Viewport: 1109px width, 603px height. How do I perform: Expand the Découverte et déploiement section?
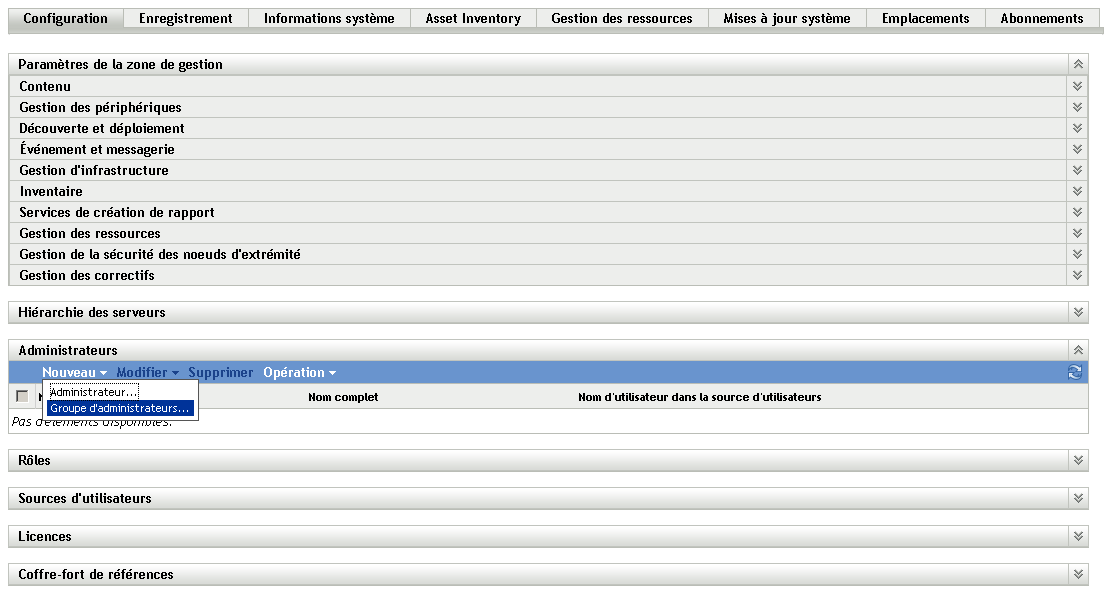(1077, 128)
